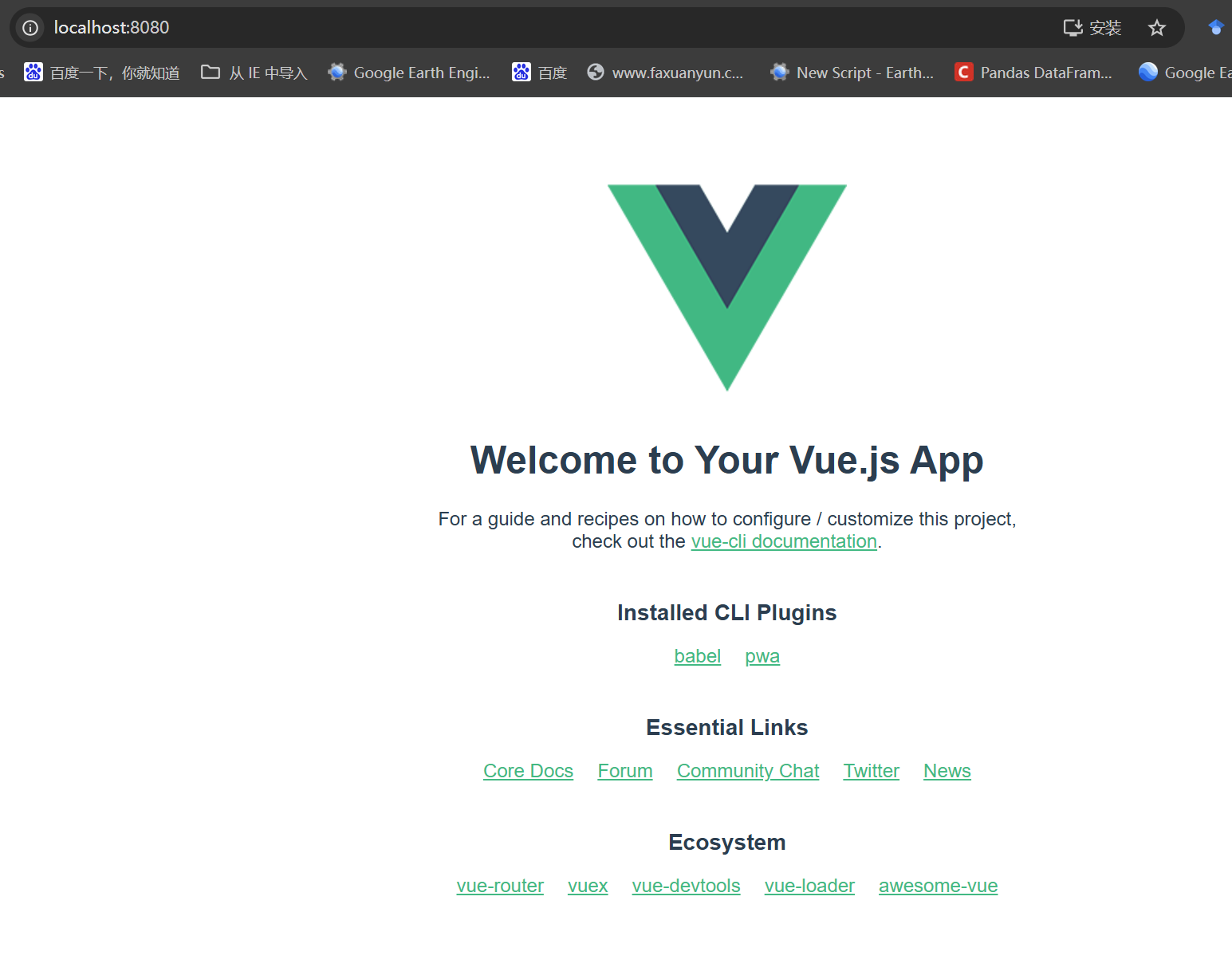Open the Pandas DataFram... bookmark

coord(1033,73)
